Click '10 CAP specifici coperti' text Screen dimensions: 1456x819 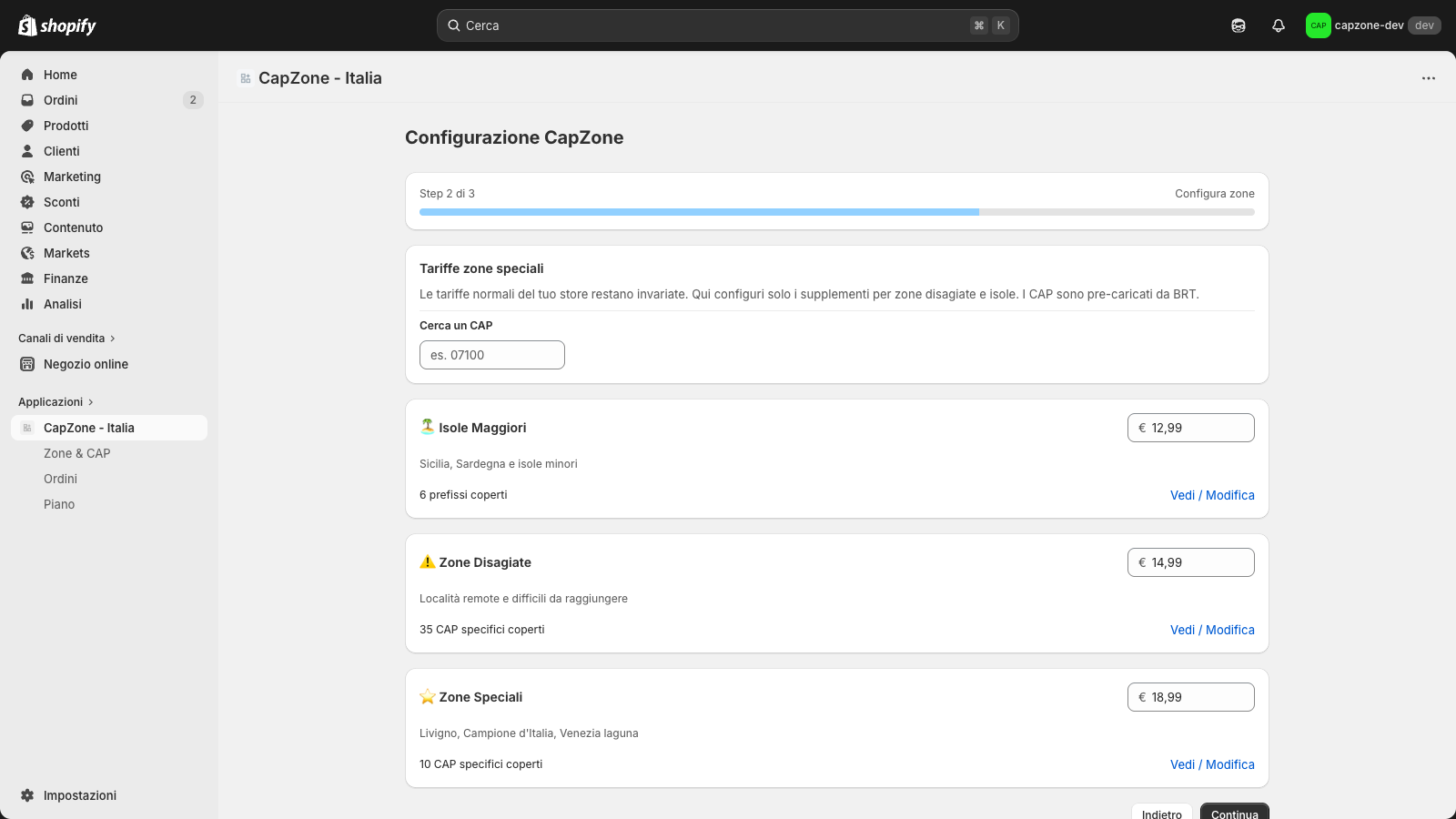[x=480, y=764]
